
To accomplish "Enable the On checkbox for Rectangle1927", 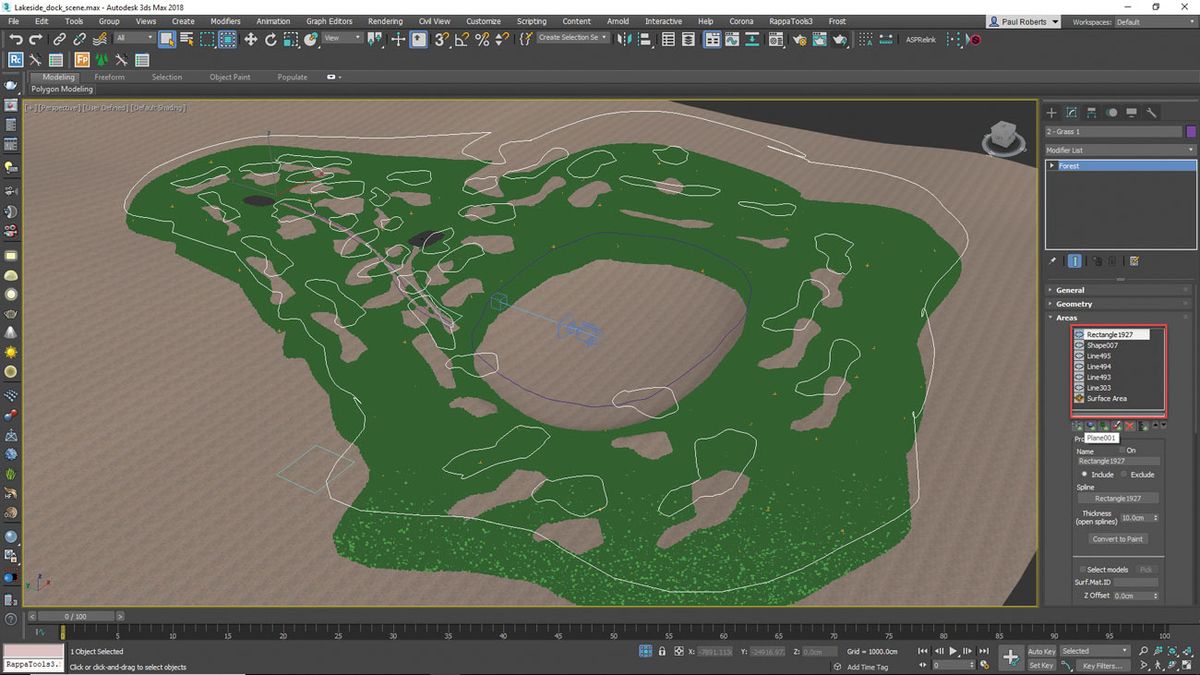I will click(x=1122, y=450).
